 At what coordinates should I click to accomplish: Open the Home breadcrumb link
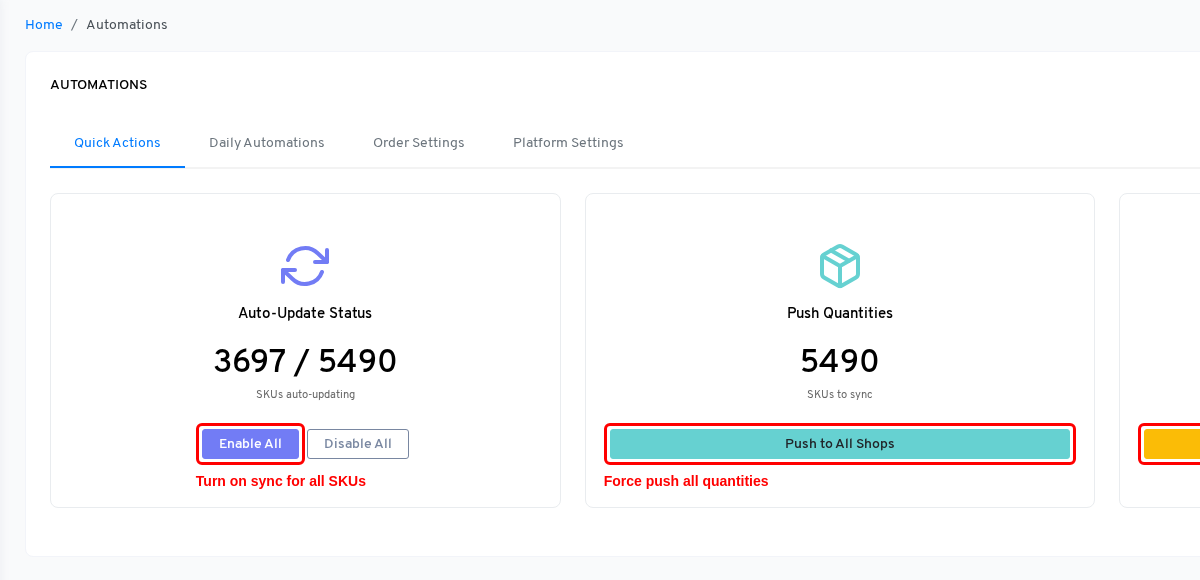click(x=43, y=24)
